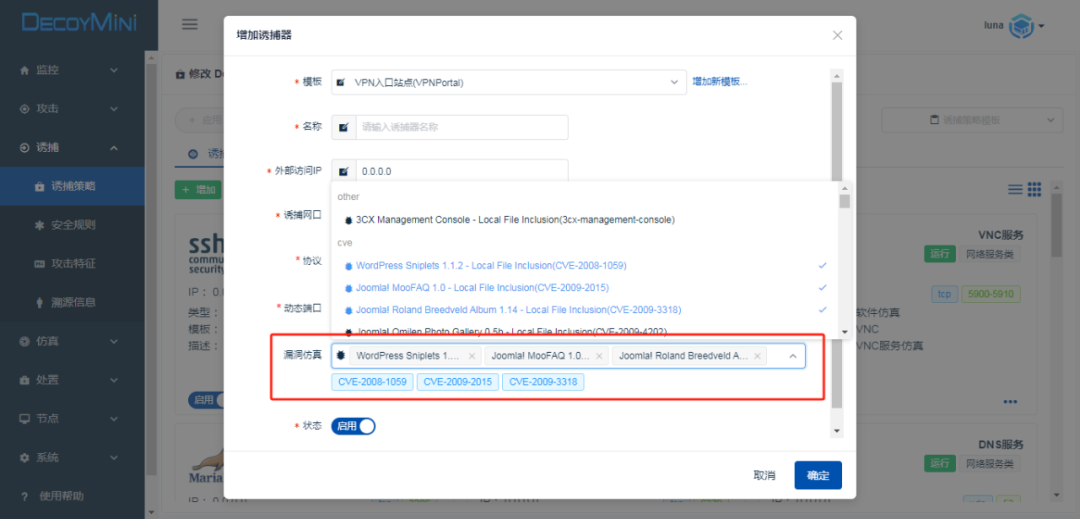Select the Joomla! Omilen Photo Gallery option
This screenshot has width=1080, height=519.
point(585,331)
